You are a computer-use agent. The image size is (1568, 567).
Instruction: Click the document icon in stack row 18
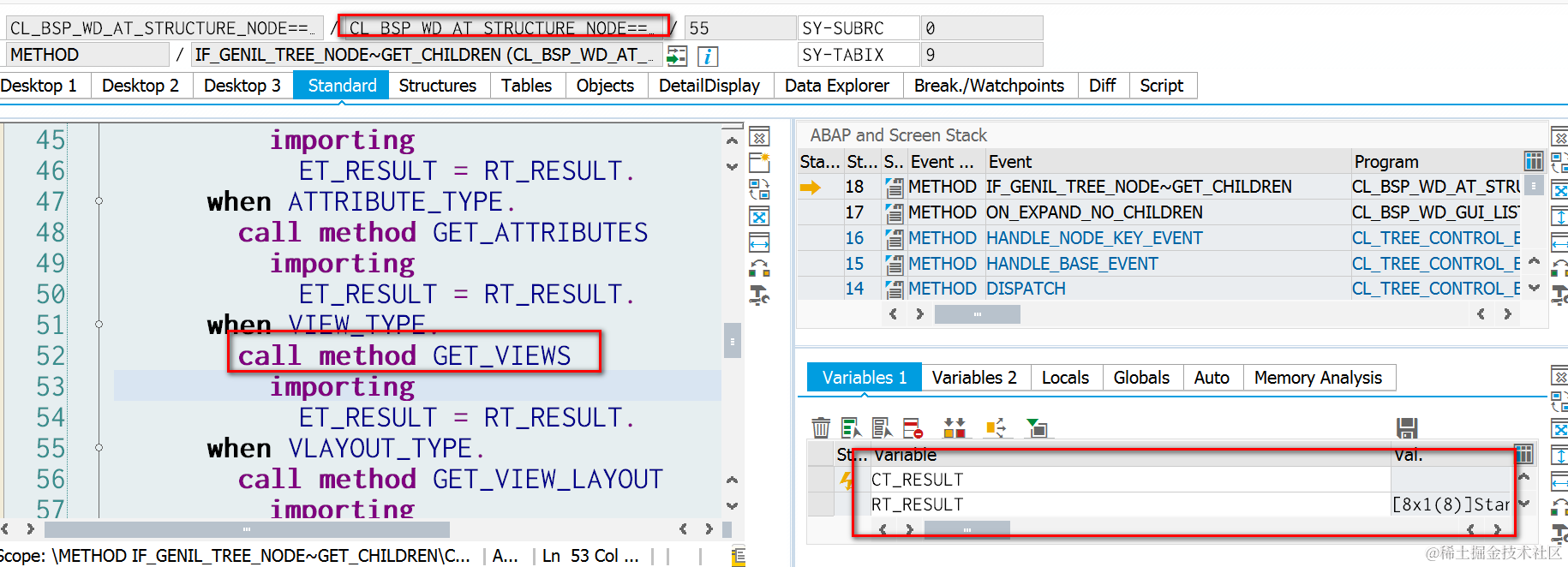point(895,188)
